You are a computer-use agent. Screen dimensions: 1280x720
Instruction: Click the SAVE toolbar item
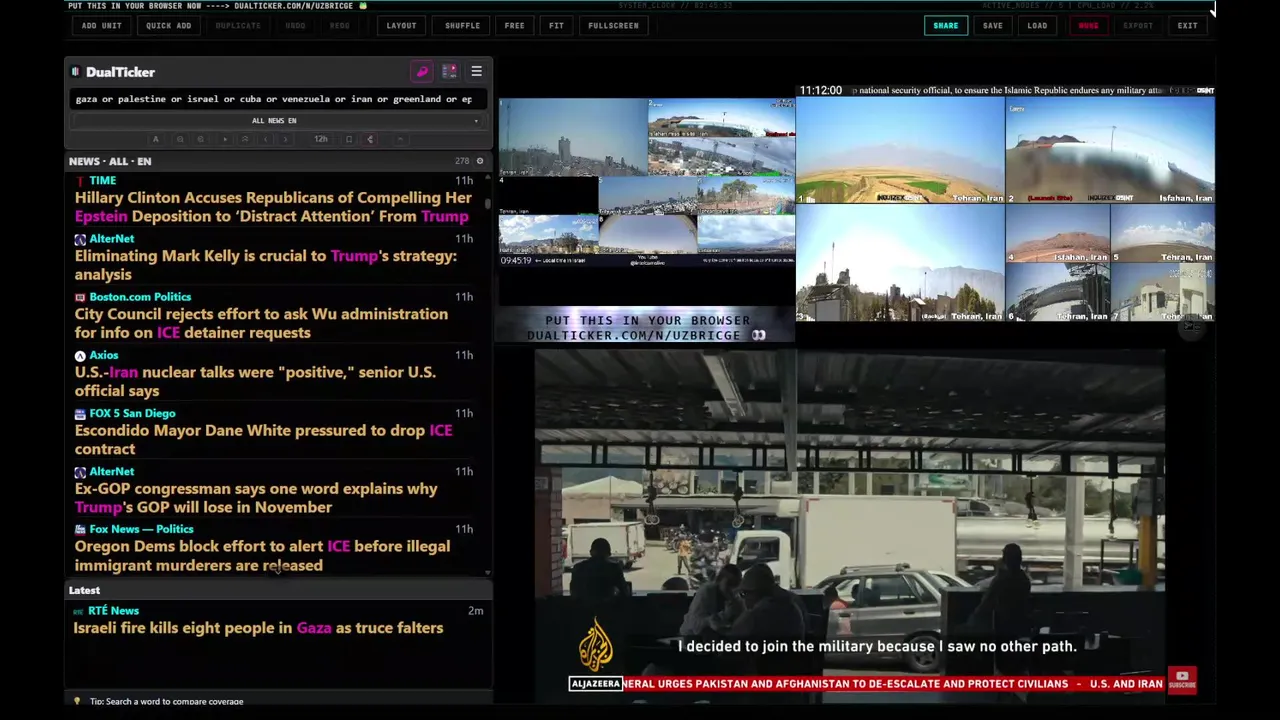(993, 26)
